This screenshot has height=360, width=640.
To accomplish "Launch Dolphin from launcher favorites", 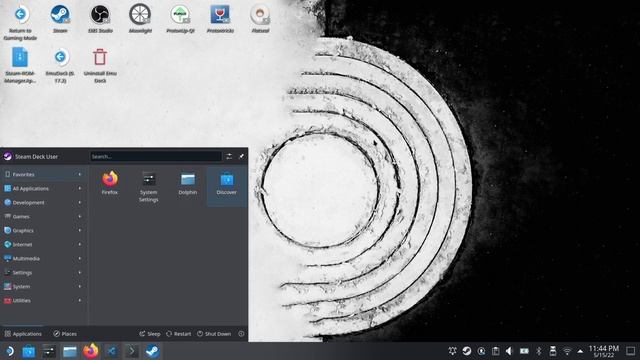I will tap(188, 183).
